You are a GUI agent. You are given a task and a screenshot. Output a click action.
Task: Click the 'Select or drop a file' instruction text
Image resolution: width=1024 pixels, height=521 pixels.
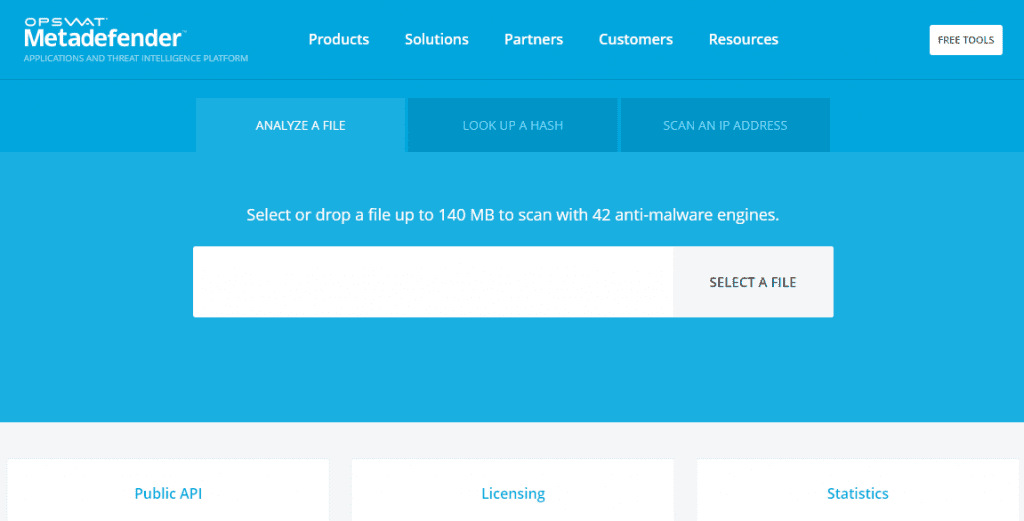513,215
